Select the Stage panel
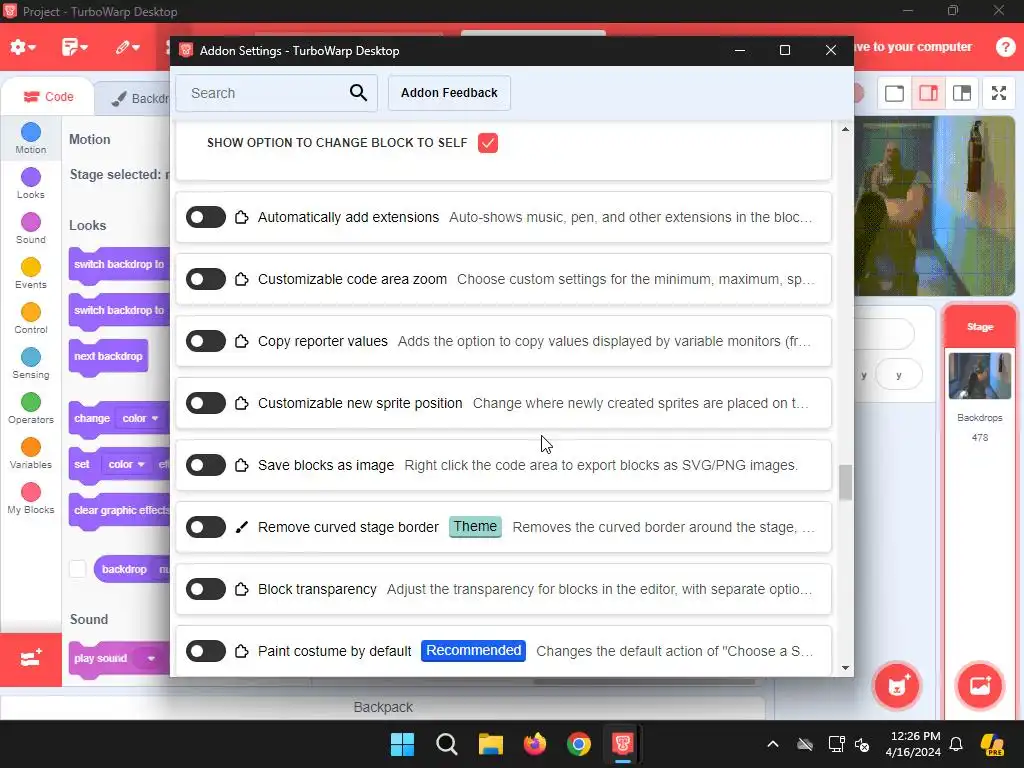1024x768 pixels. pyautogui.click(x=980, y=327)
